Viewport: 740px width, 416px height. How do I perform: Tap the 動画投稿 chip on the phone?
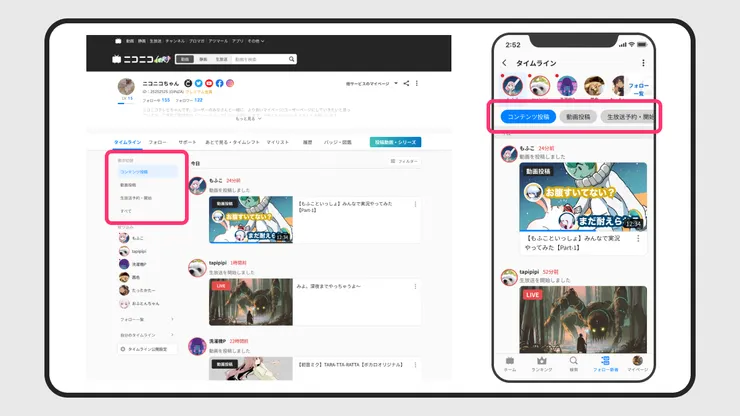coord(578,117)
